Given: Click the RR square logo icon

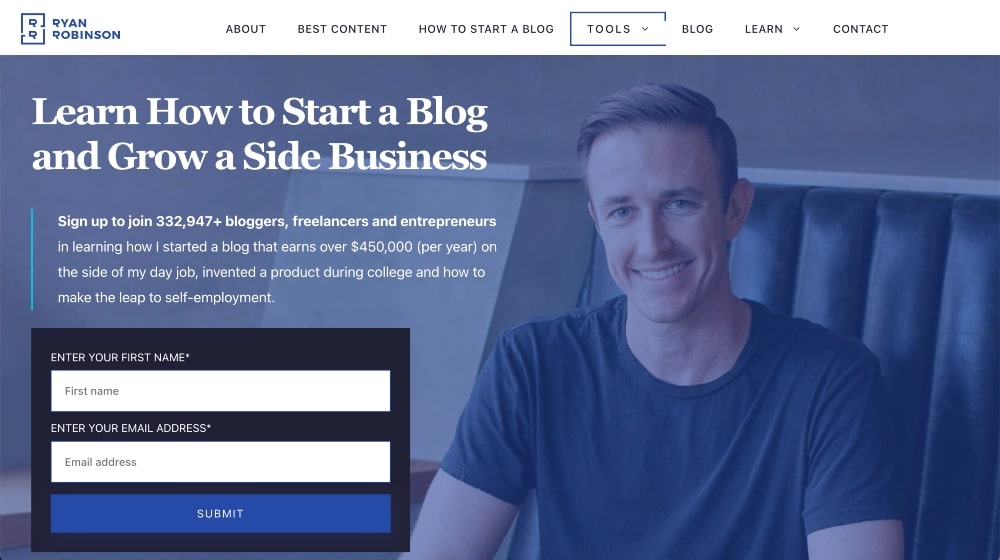Looking at the screenshot, I should tap(33, 29).
